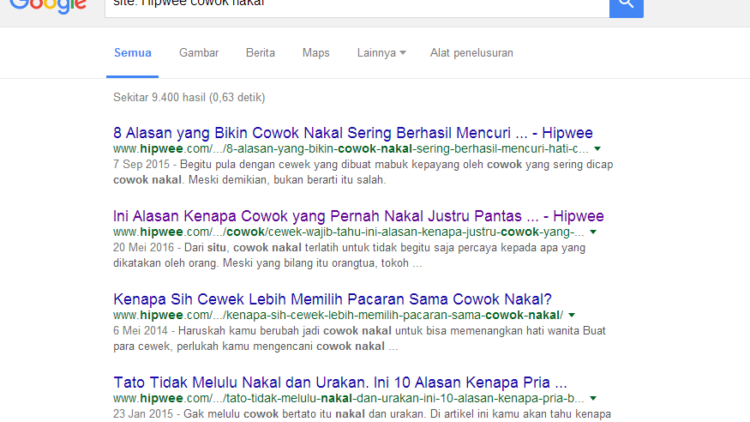
Task: Select the Semua tab
Action: click(x=132, y=53)
